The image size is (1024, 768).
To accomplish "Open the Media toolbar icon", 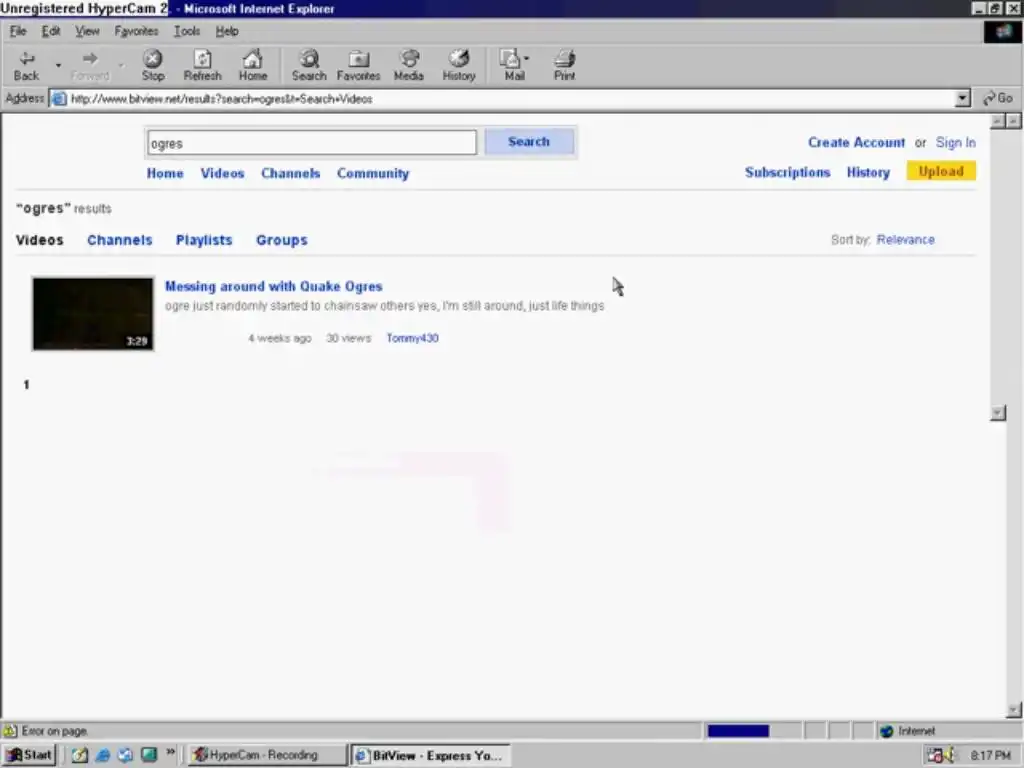I will click(409, 65).
